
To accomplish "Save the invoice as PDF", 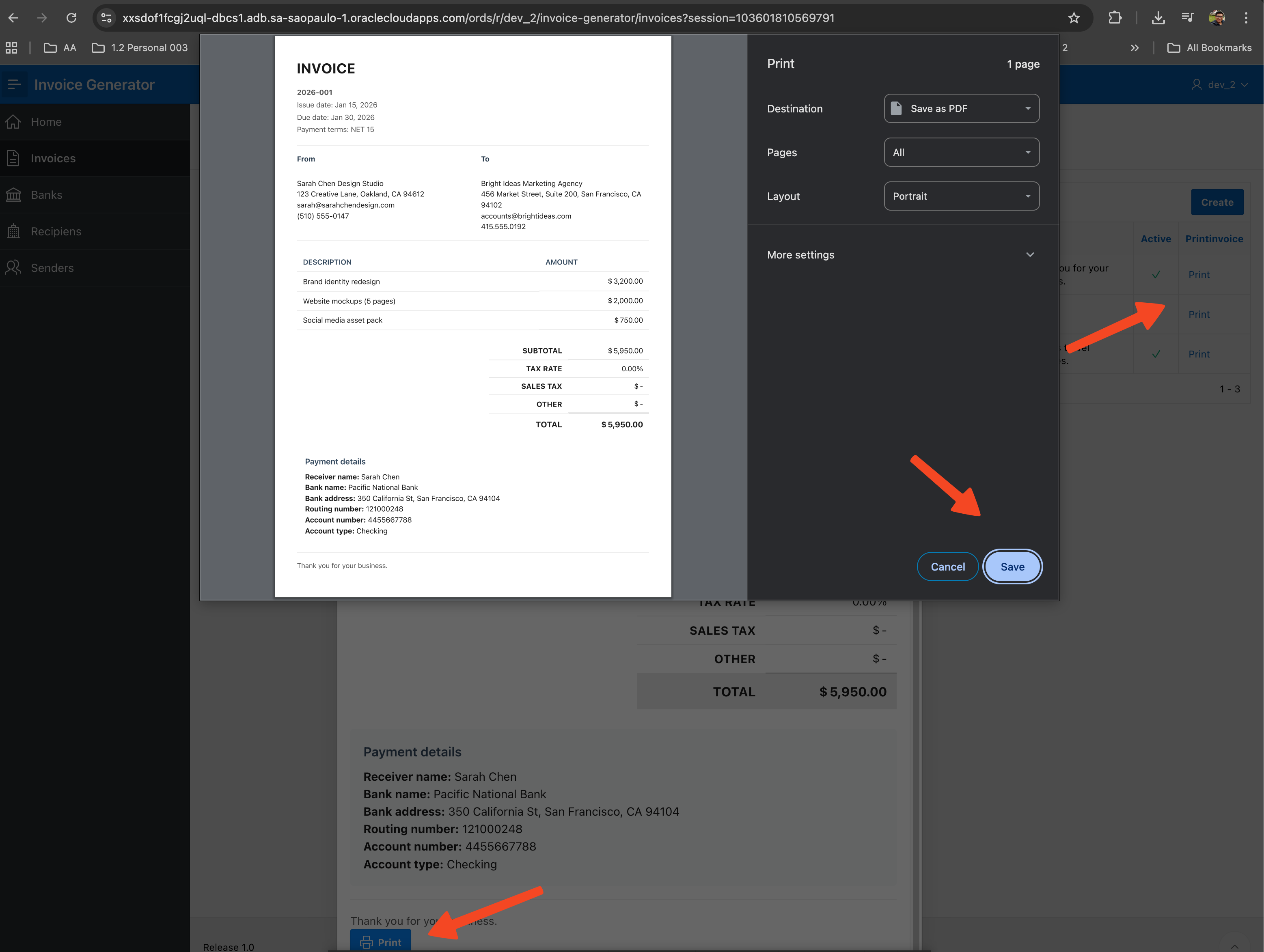I will click(x=1012, y=566).
